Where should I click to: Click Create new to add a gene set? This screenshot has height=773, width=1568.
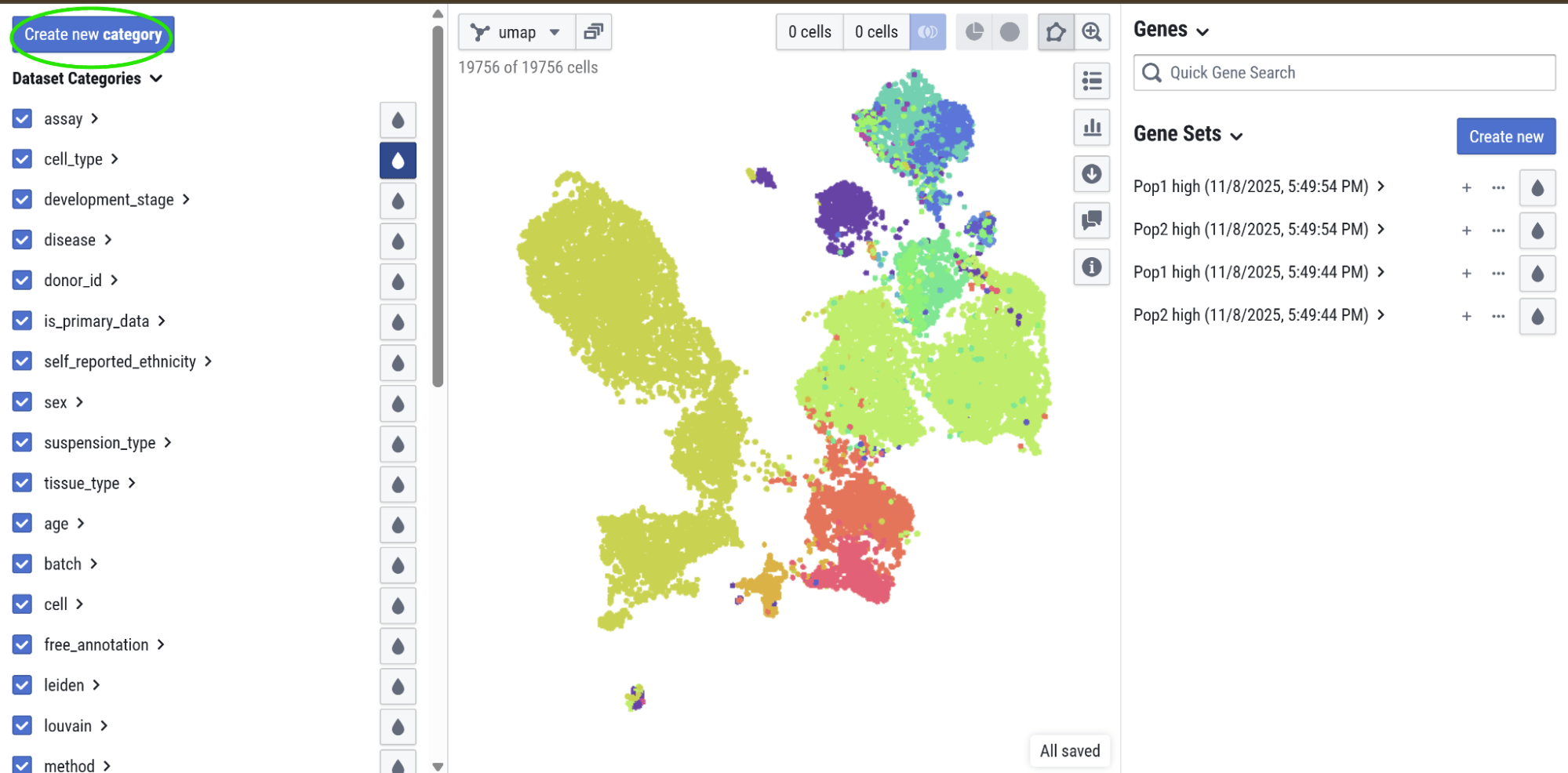(1505, 136)
